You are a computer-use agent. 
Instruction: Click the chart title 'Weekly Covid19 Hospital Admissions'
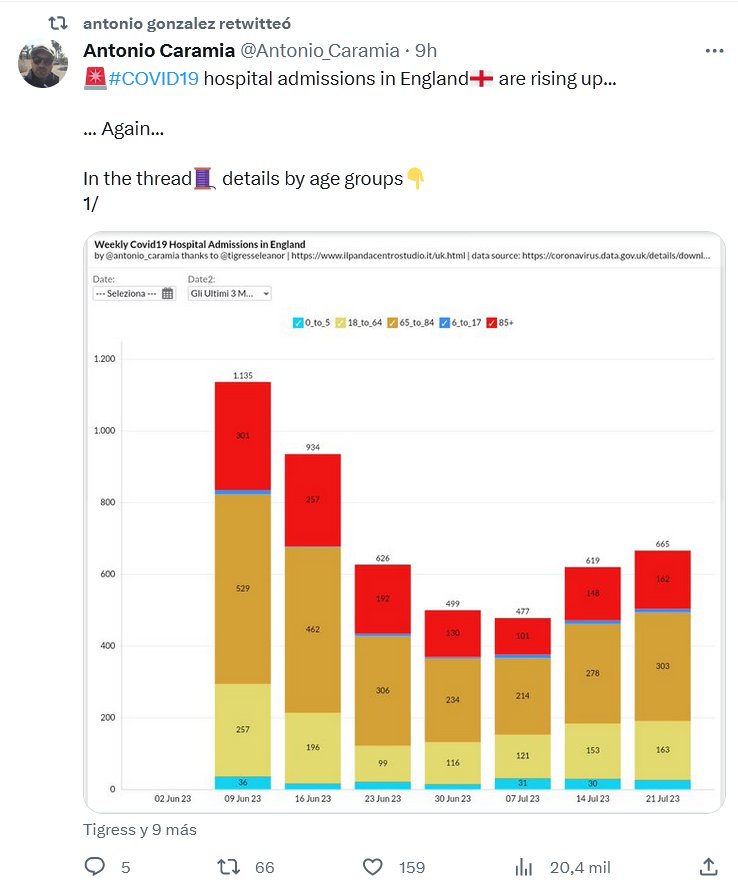[x=199, y=244]
